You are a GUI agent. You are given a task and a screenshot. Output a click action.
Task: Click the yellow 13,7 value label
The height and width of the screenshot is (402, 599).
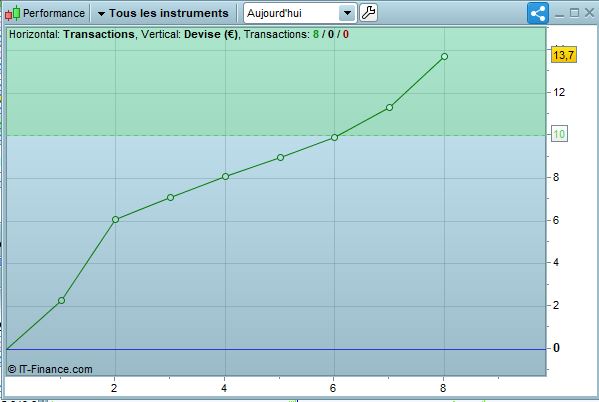pos(564,55)
